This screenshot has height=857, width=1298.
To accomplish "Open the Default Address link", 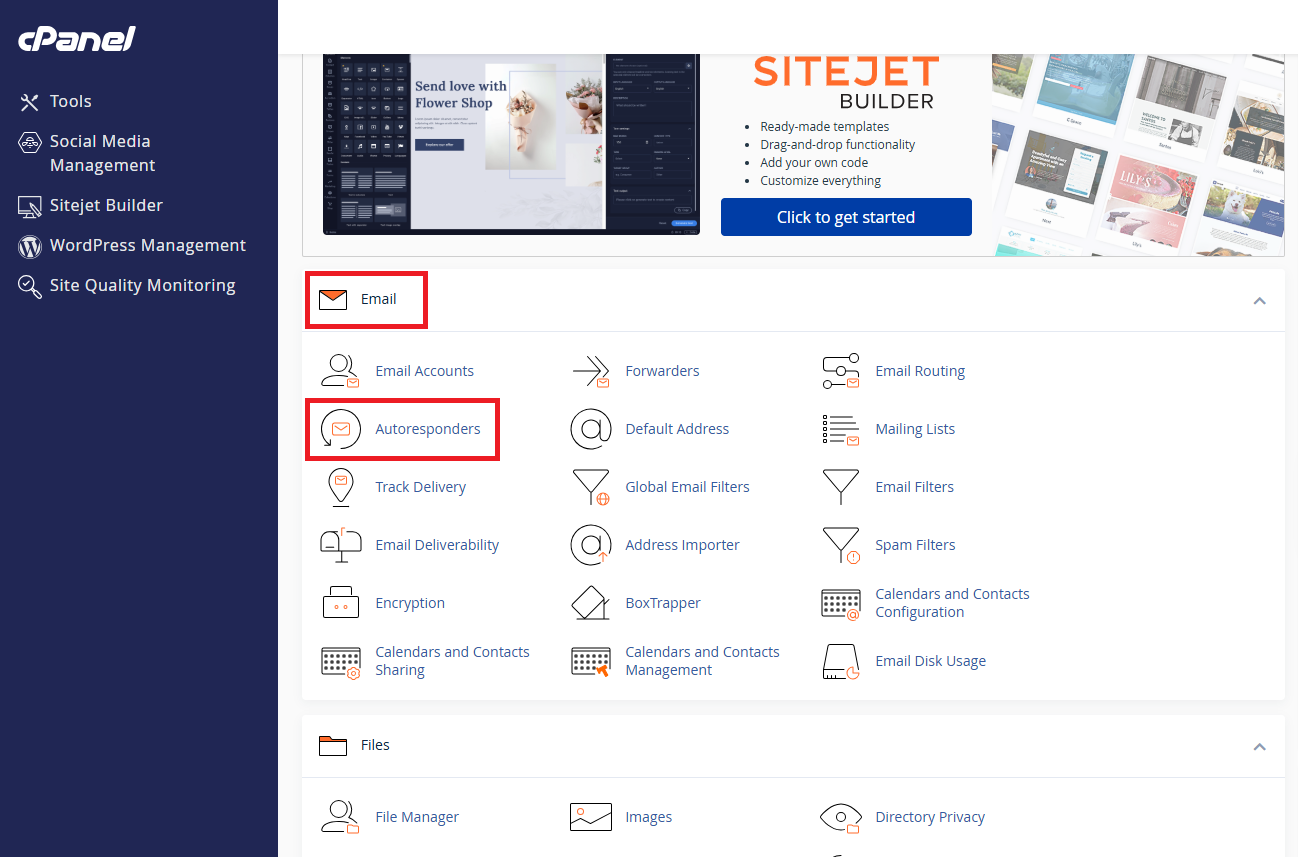I will 677,429.
